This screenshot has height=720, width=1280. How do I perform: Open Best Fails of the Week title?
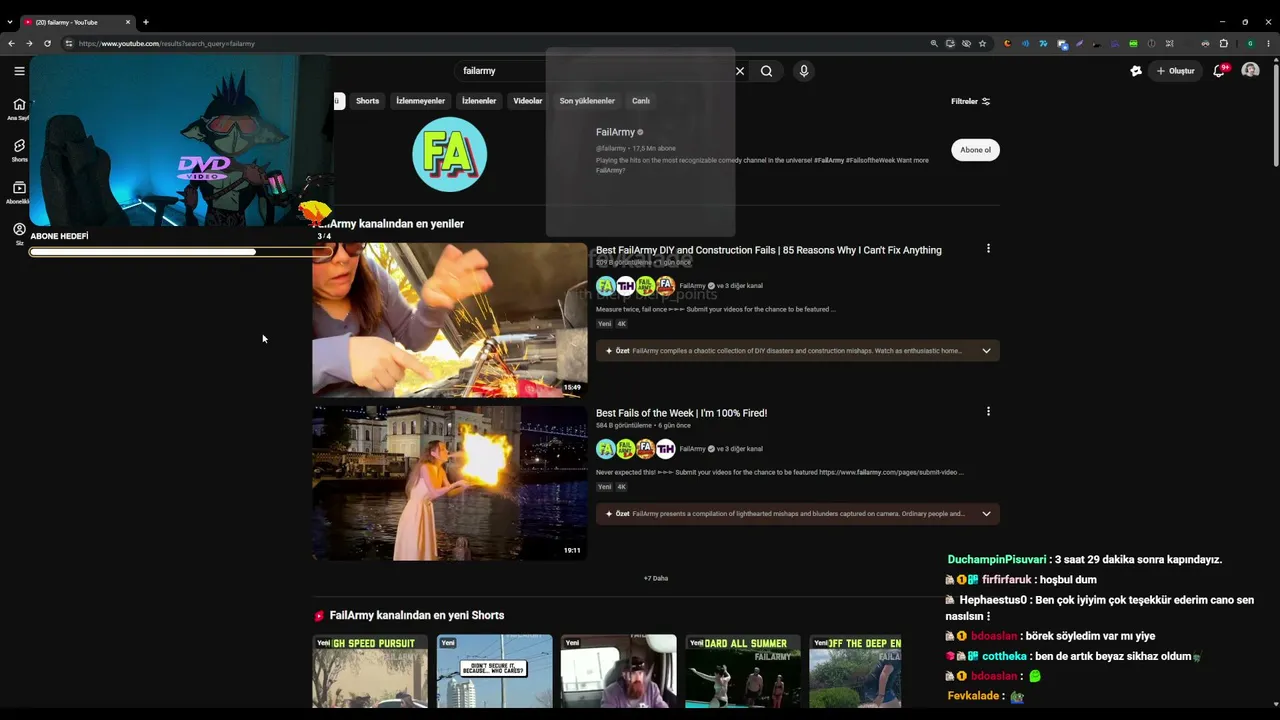682,413
